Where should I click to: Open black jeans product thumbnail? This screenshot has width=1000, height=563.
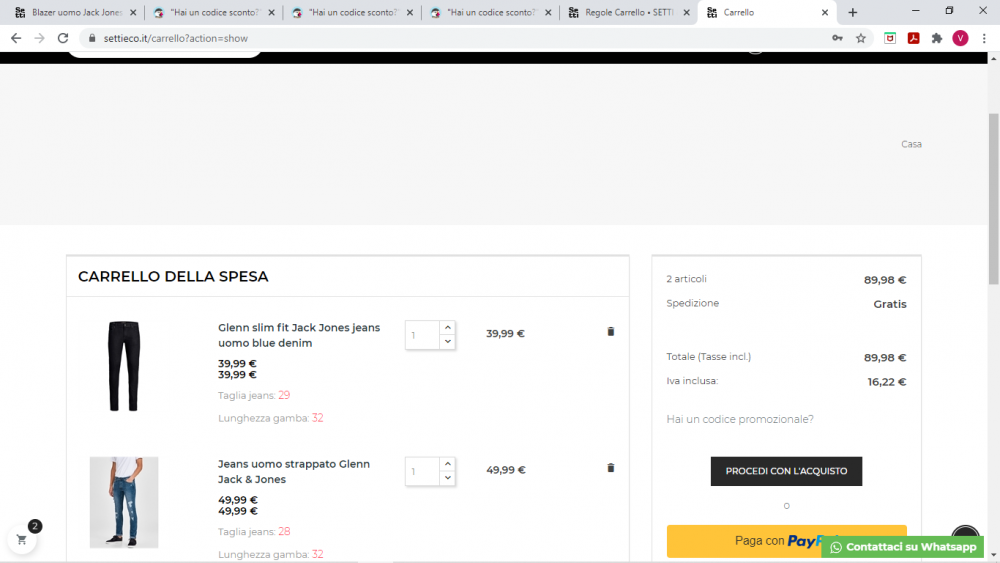click(124, 366)
